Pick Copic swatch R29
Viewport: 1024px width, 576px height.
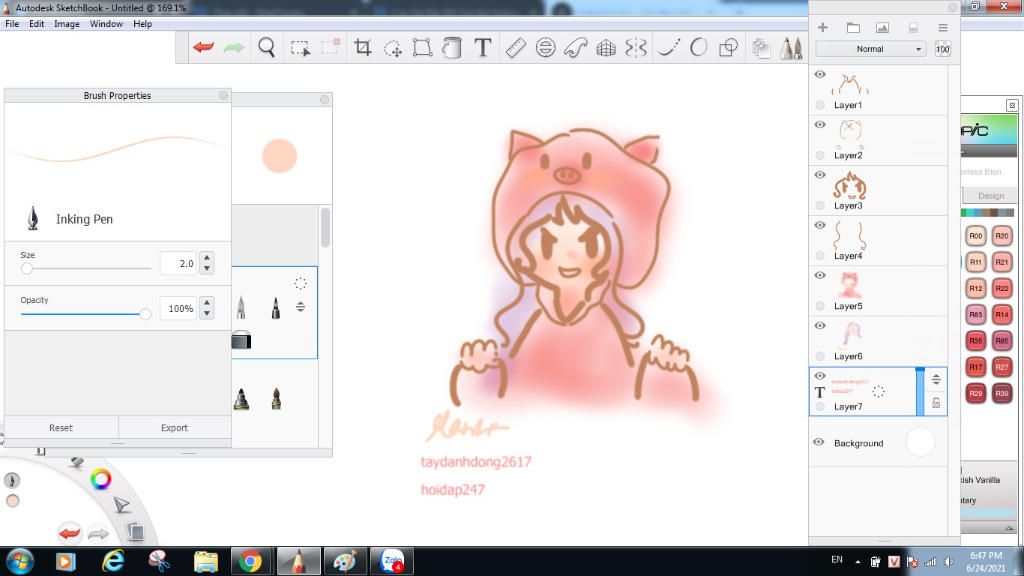click(x=976, y=393)
